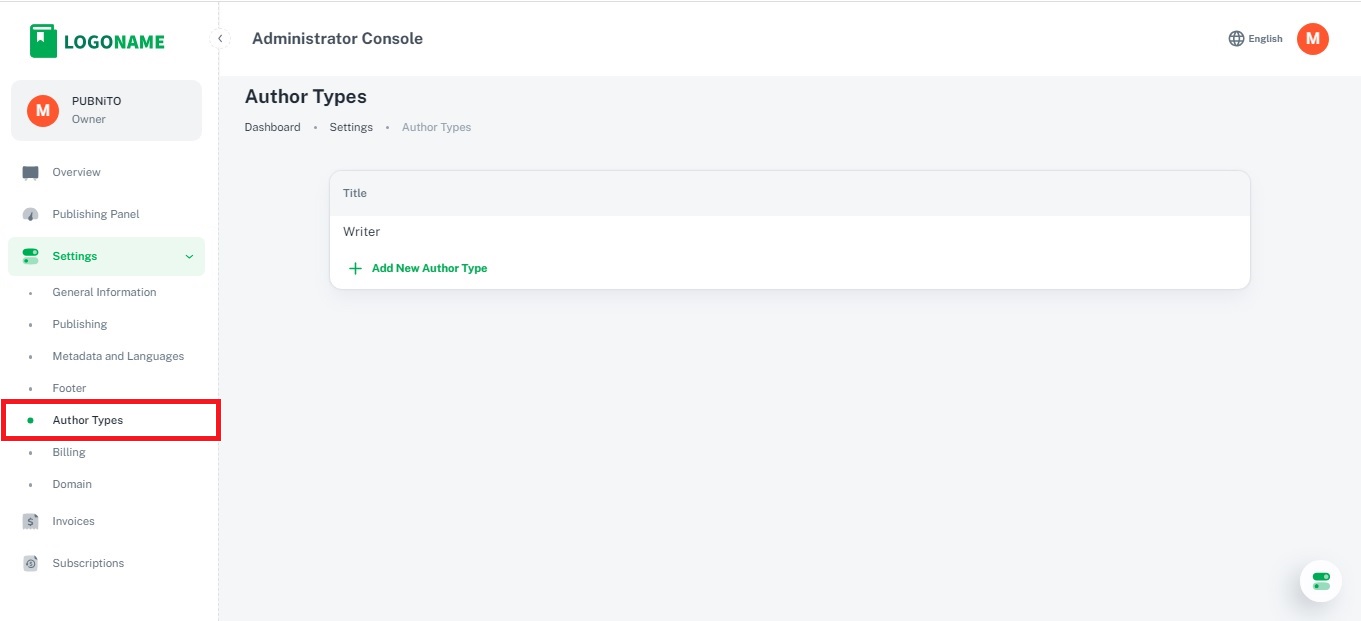
Task: Select the Writer row in the table
Action: click(362, 232)
